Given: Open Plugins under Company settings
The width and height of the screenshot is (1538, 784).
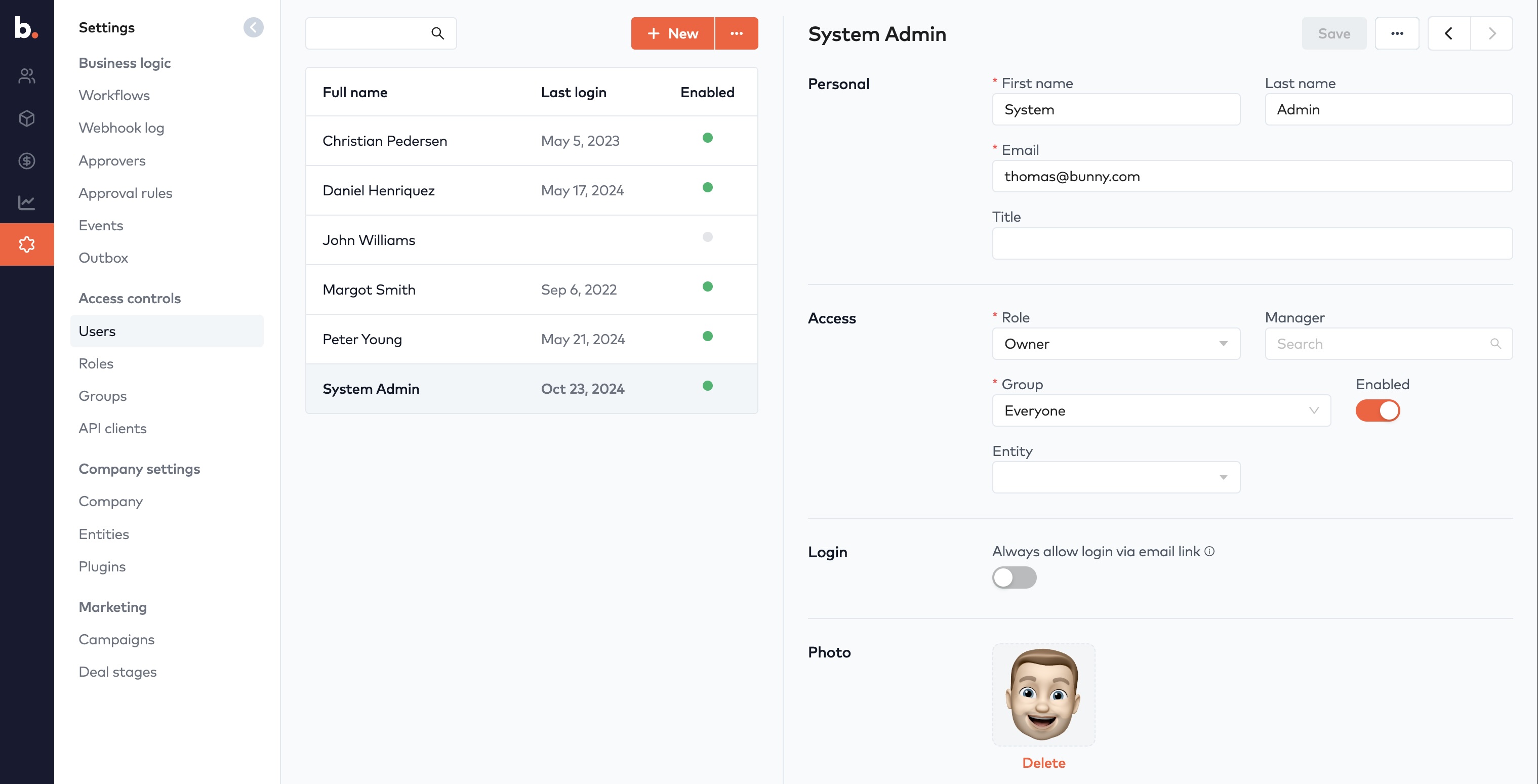Looking at the screenshot, I should pos(102,567).
